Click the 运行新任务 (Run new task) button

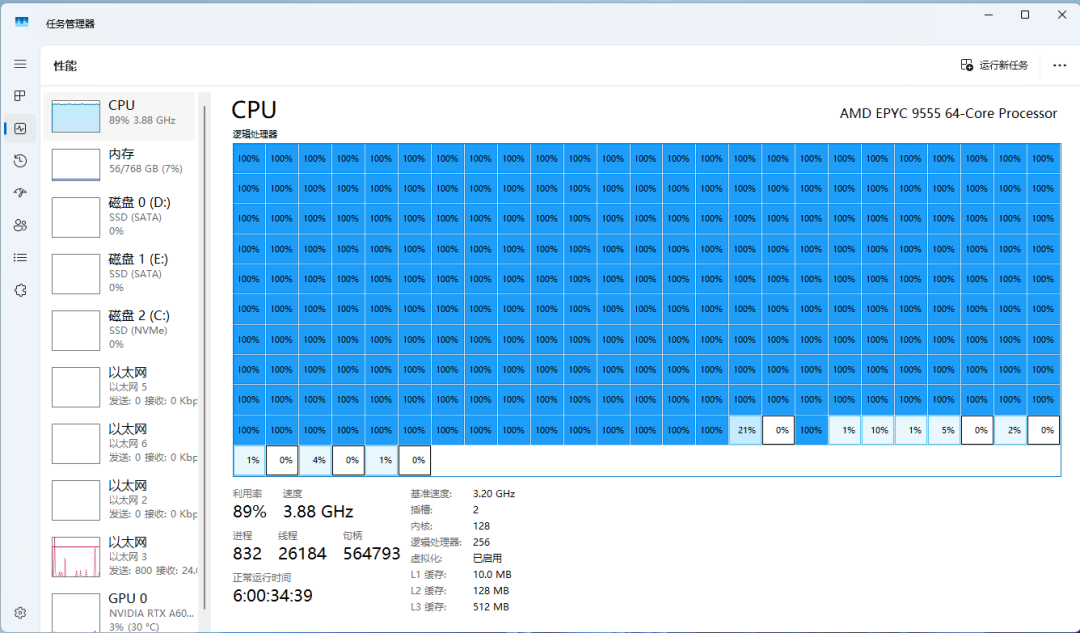tap(994, 65)
